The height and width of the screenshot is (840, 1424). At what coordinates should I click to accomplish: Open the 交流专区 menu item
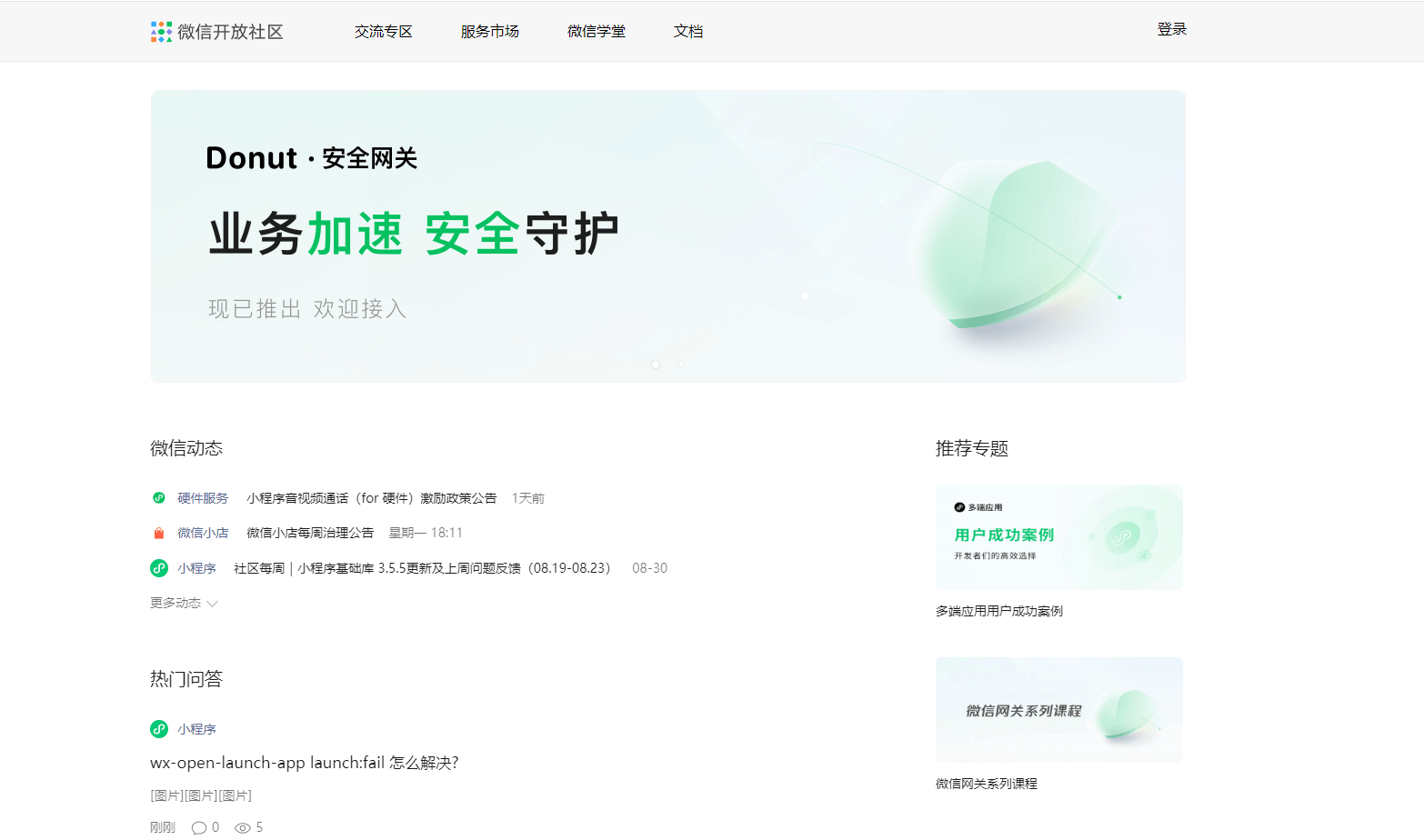(384, 31)
